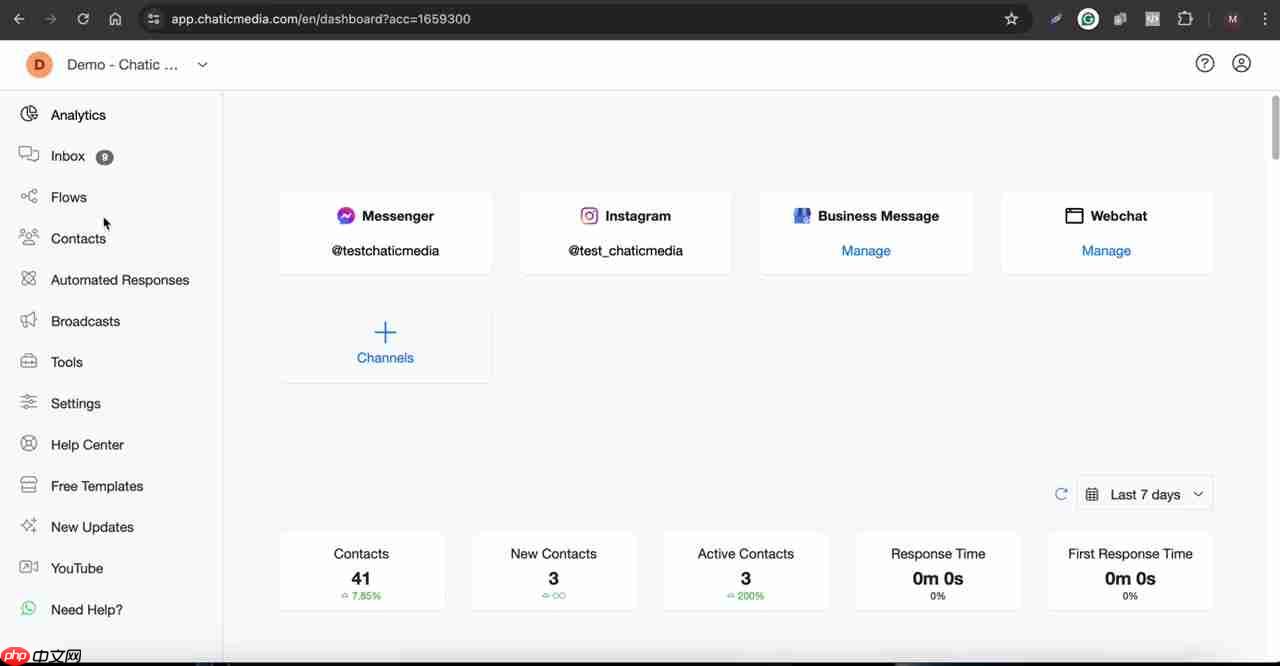Viewport: 1280px width, 666px height.
Task: View site information icon in address bar
Action: point(153,18)
